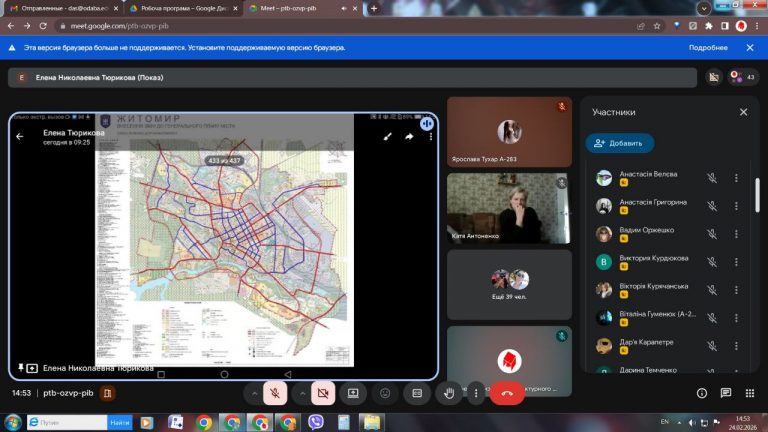Open meeting details info icon
Image resolution: width=768 pixels, height=432 pixels.
[x=701, y=394]
